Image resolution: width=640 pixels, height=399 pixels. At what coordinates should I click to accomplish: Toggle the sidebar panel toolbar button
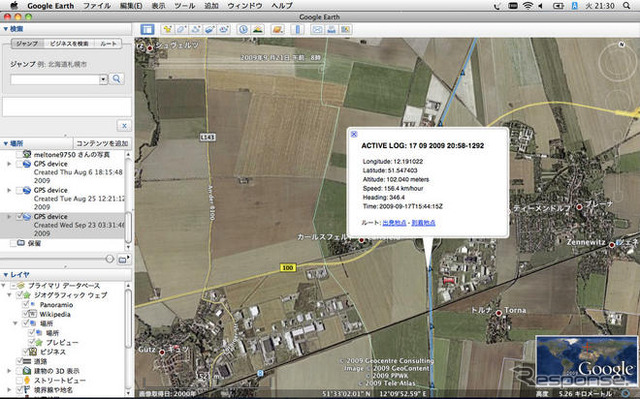[147, 29]
